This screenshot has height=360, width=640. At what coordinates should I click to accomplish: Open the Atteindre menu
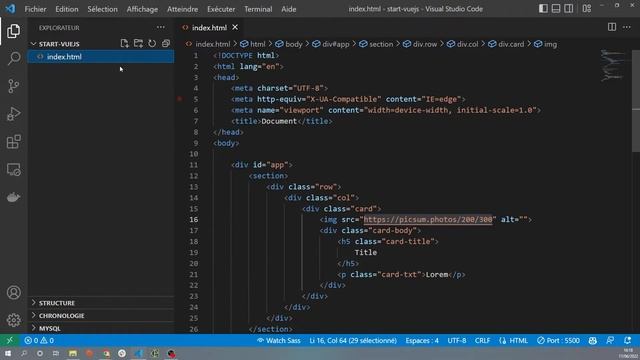[x=182, y=9]
